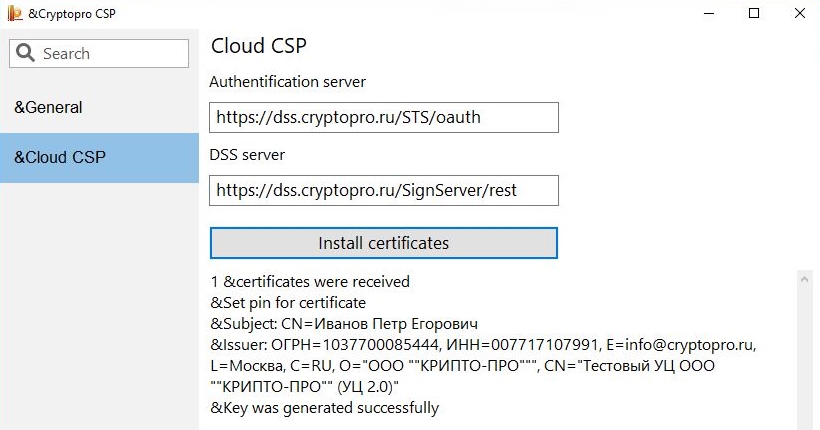
Task: Click the '&Set pin for certificate' log line
Action: point(288,303)
